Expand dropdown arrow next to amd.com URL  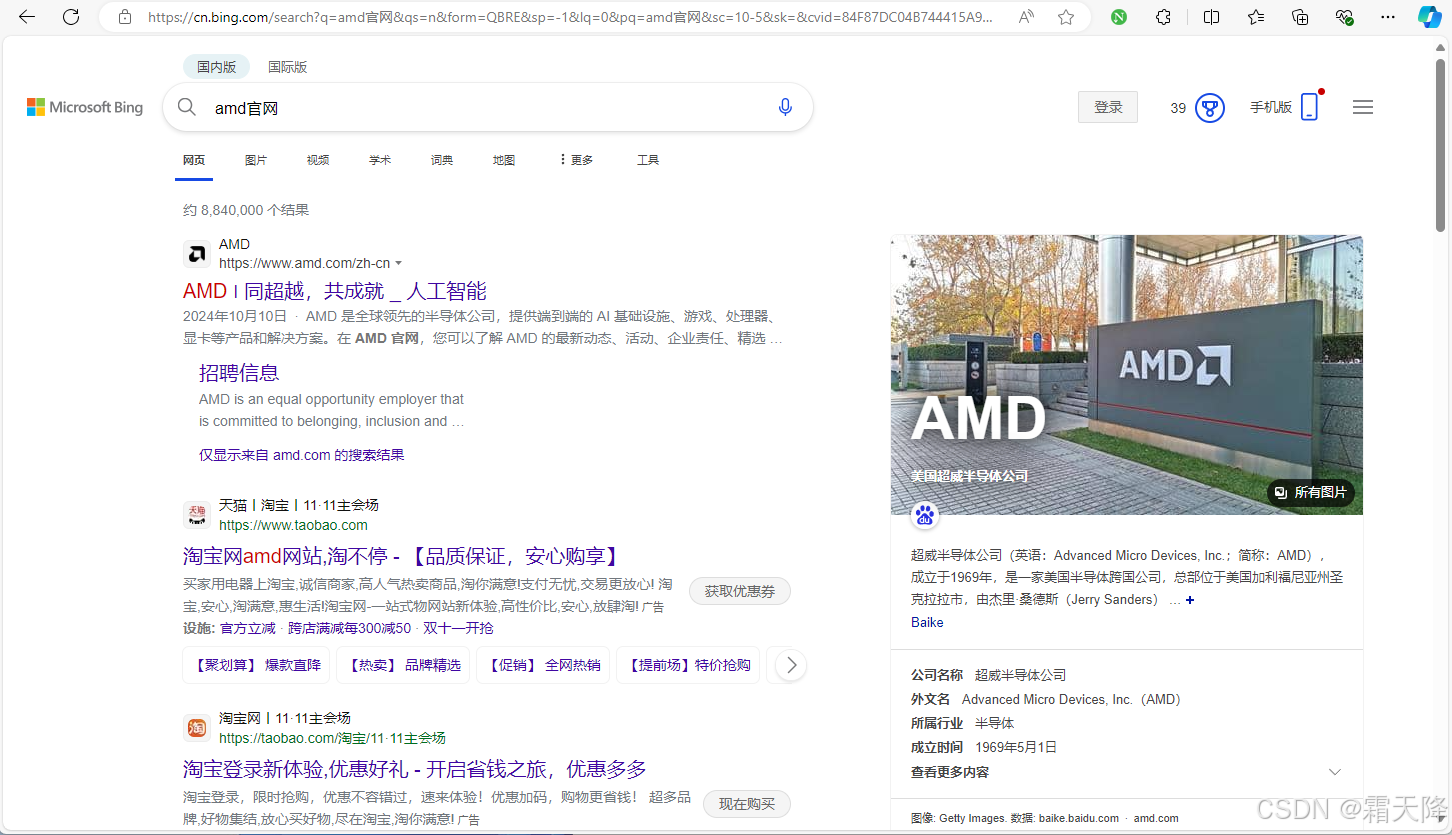[399, 263]
